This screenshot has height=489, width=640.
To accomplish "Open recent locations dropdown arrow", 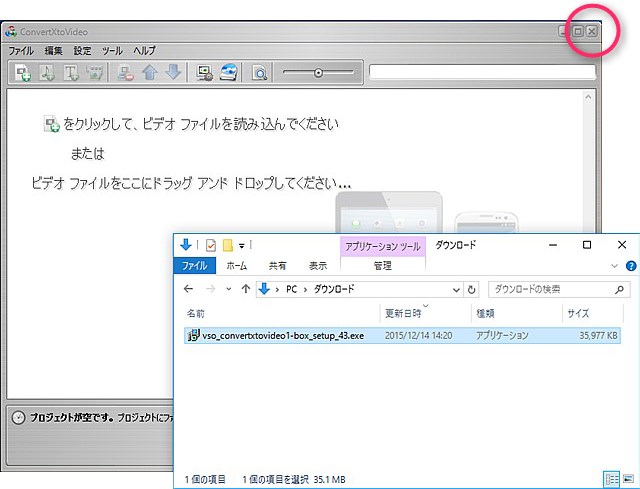I will pyautogui.click(x=229, y=289).
